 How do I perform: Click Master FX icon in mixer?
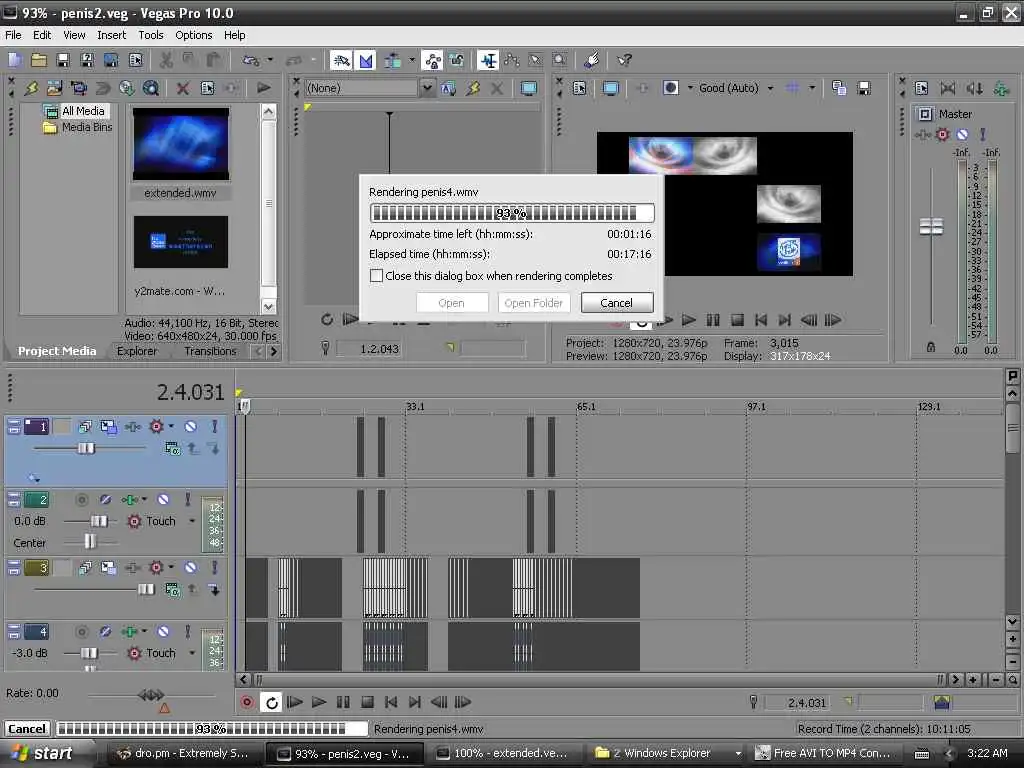[922, 135]
